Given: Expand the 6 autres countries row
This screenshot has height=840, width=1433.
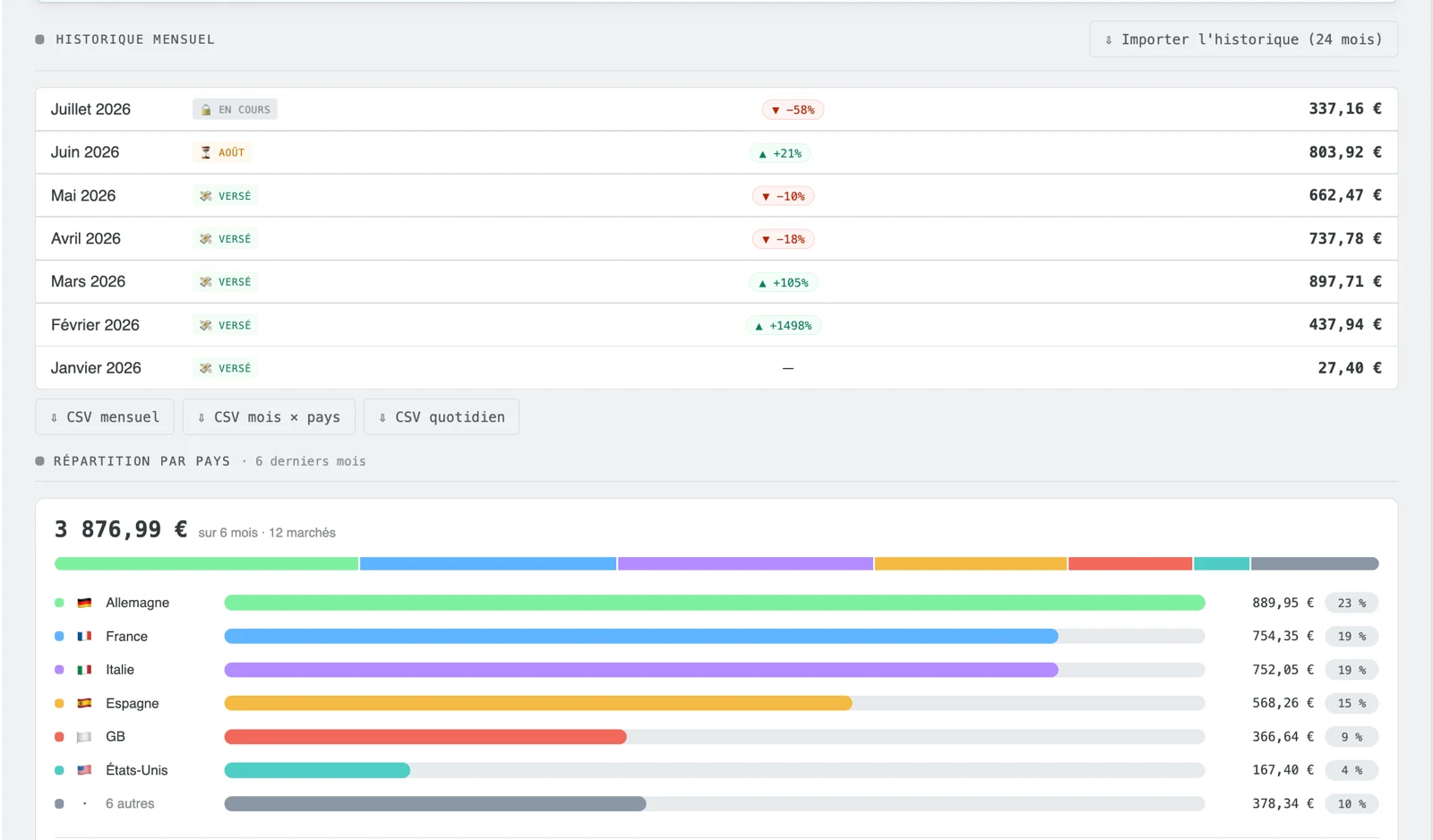Looking at the screenshot, I should (716, 803).
